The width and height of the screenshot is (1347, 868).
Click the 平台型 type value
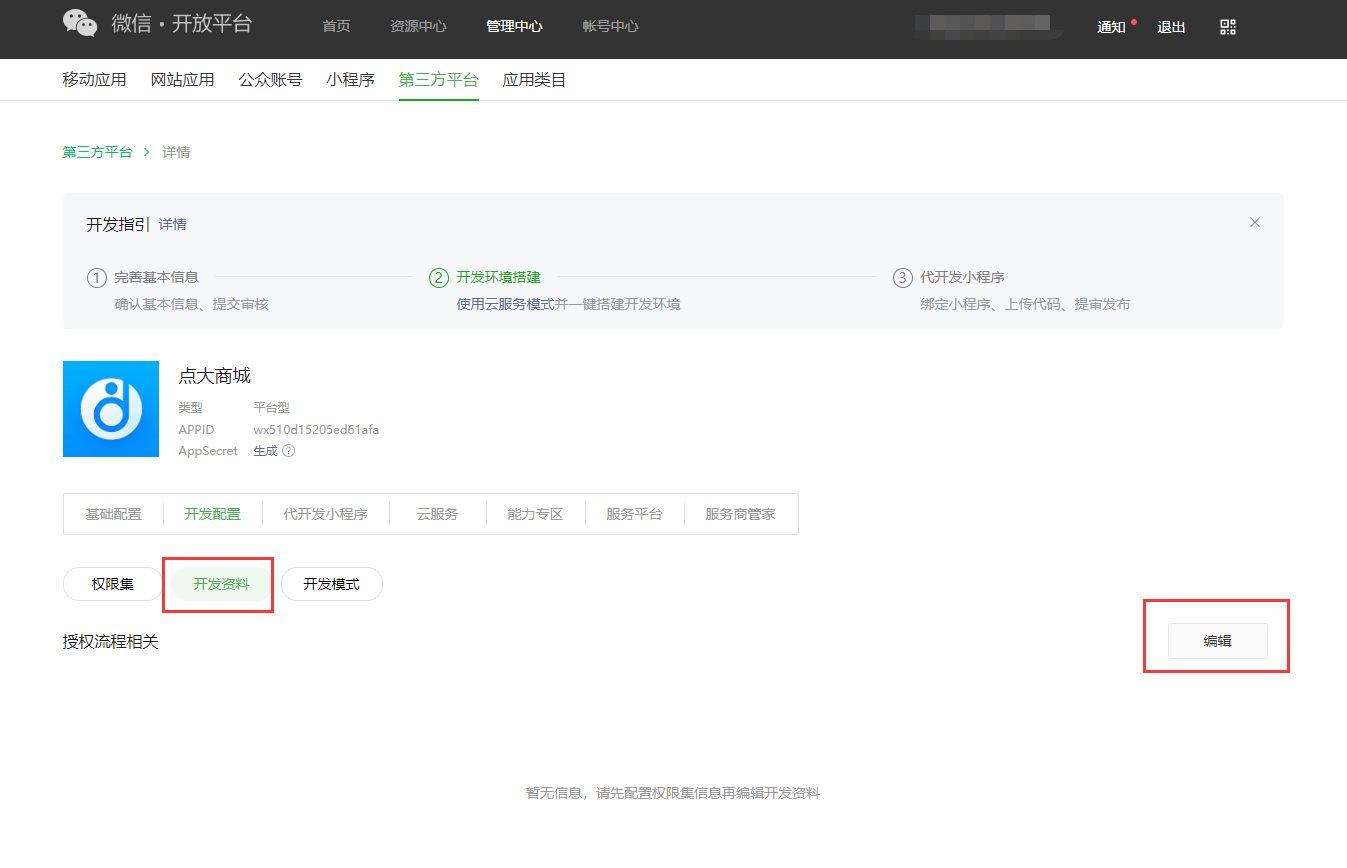pyautogui.click(x=272, y=408)
